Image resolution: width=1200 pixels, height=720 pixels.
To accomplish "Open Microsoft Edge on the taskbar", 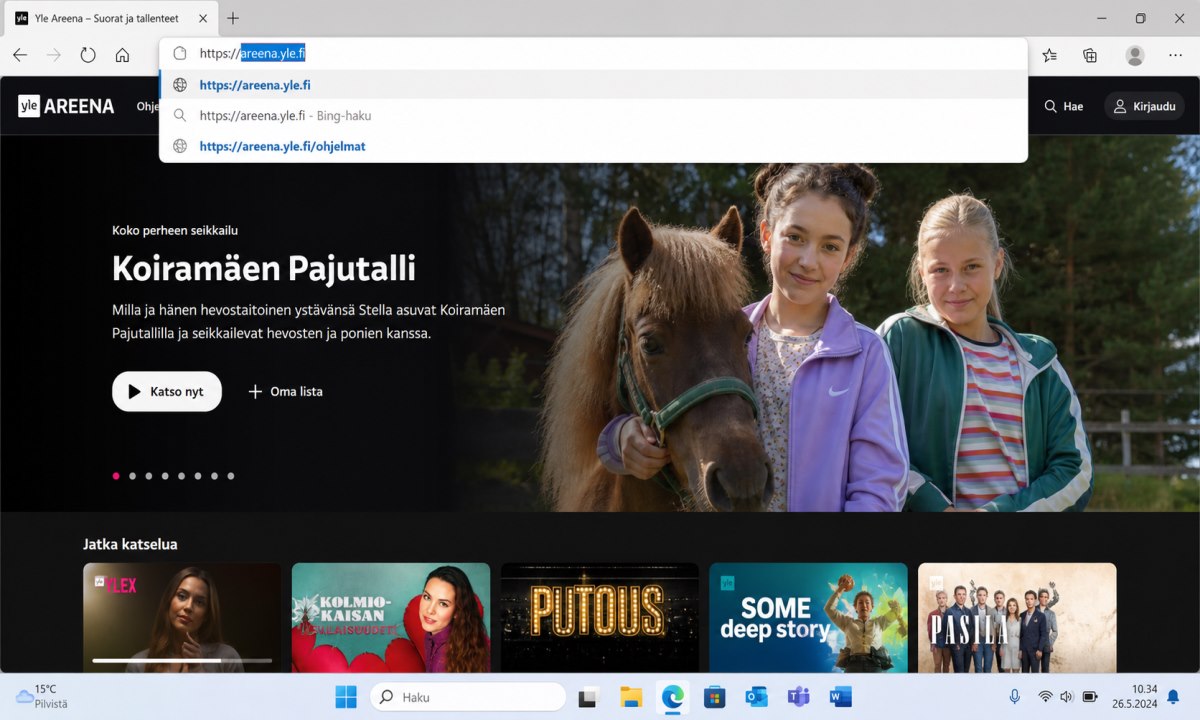I will [672, 697].
